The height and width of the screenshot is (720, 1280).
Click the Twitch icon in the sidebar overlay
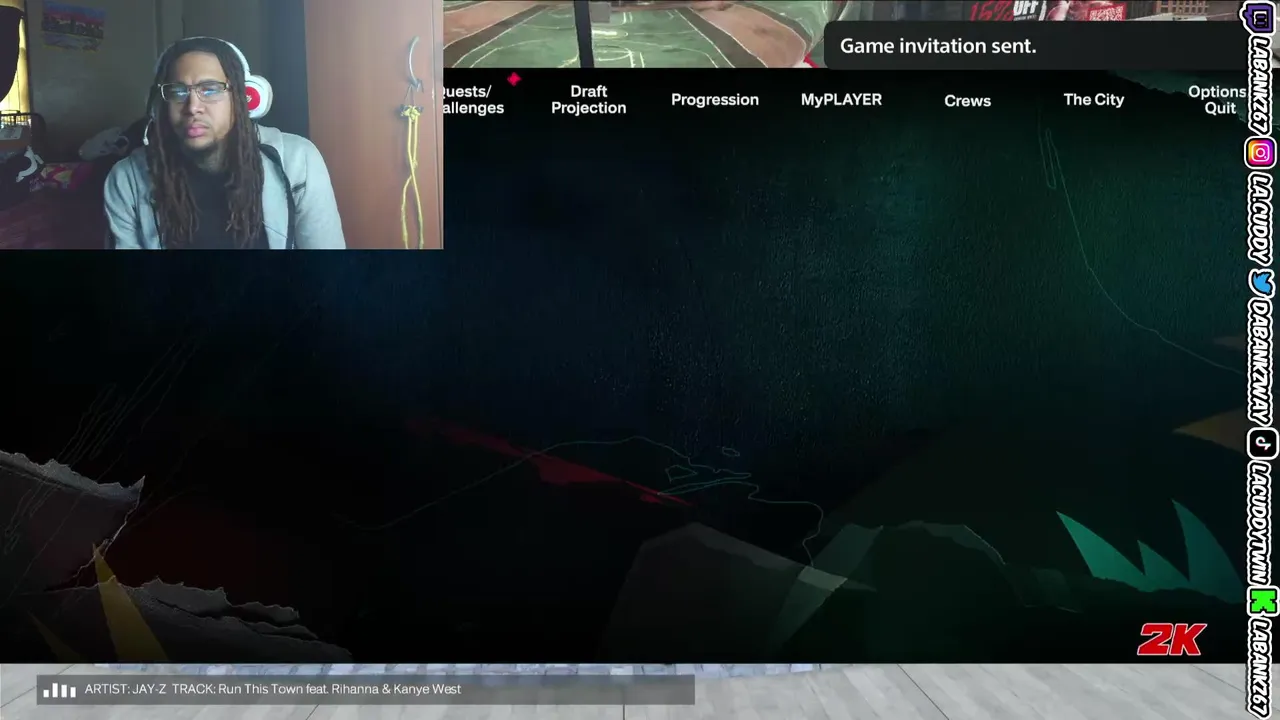point(1260,17)
